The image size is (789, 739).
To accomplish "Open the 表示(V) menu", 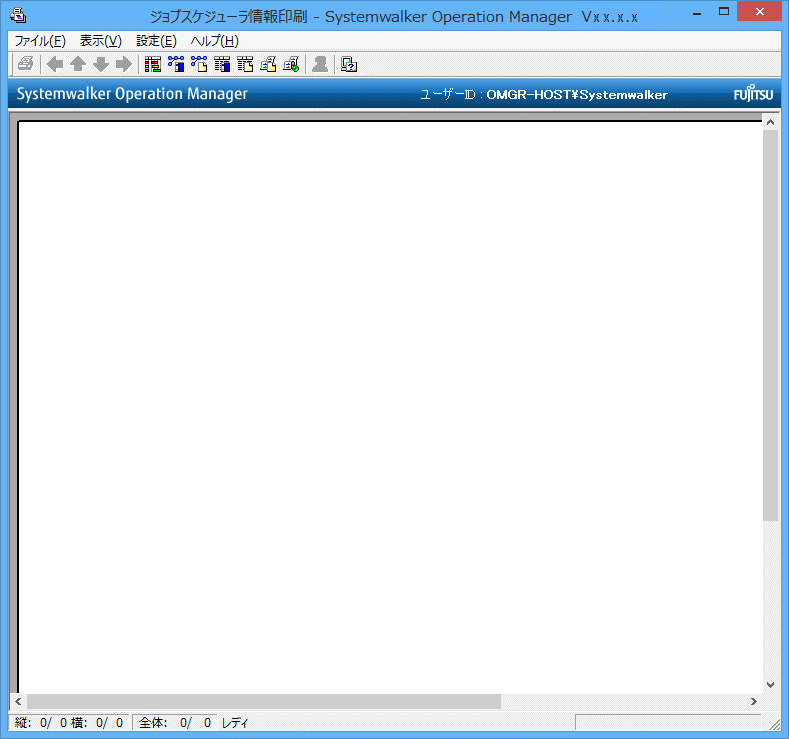I will click(x=101, y=41).
